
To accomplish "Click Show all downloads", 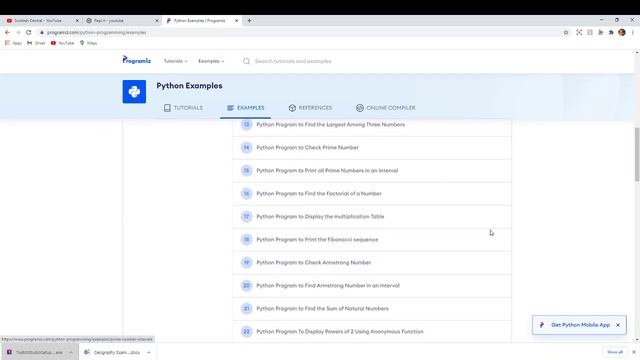I will click(x=615, y=352).
